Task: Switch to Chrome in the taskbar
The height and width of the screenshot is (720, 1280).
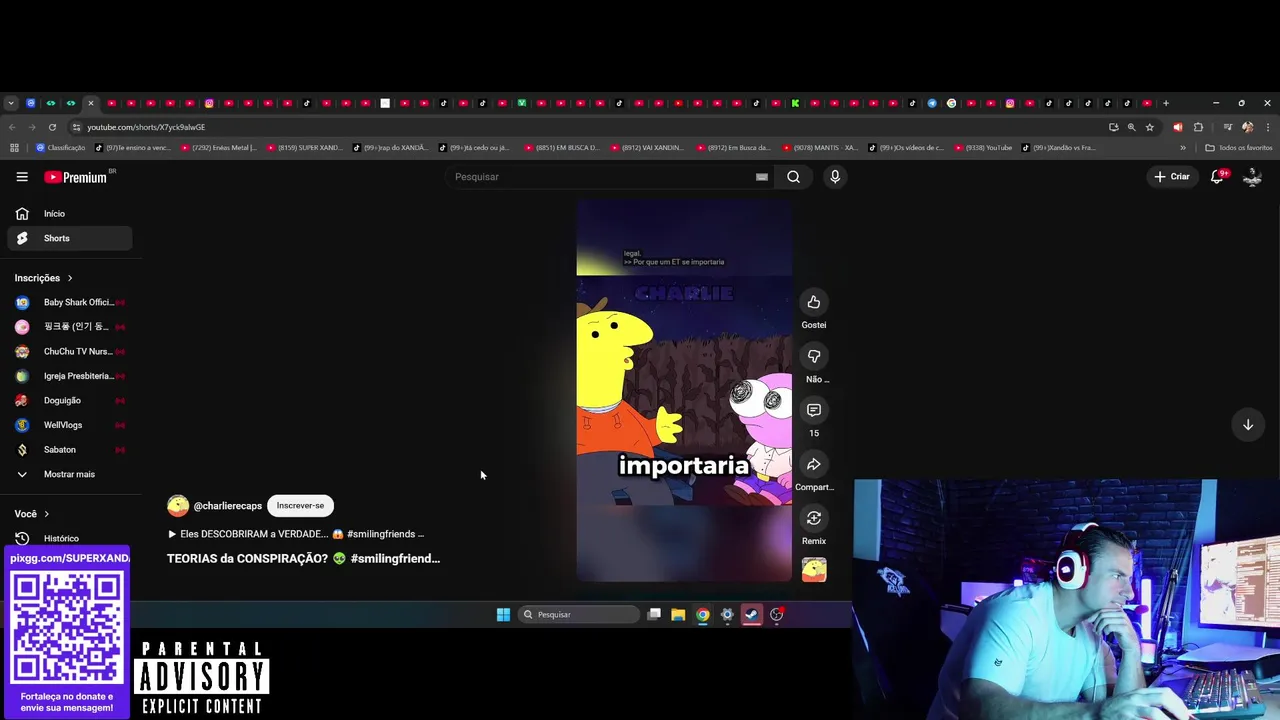Action: (x=703, y=614)
